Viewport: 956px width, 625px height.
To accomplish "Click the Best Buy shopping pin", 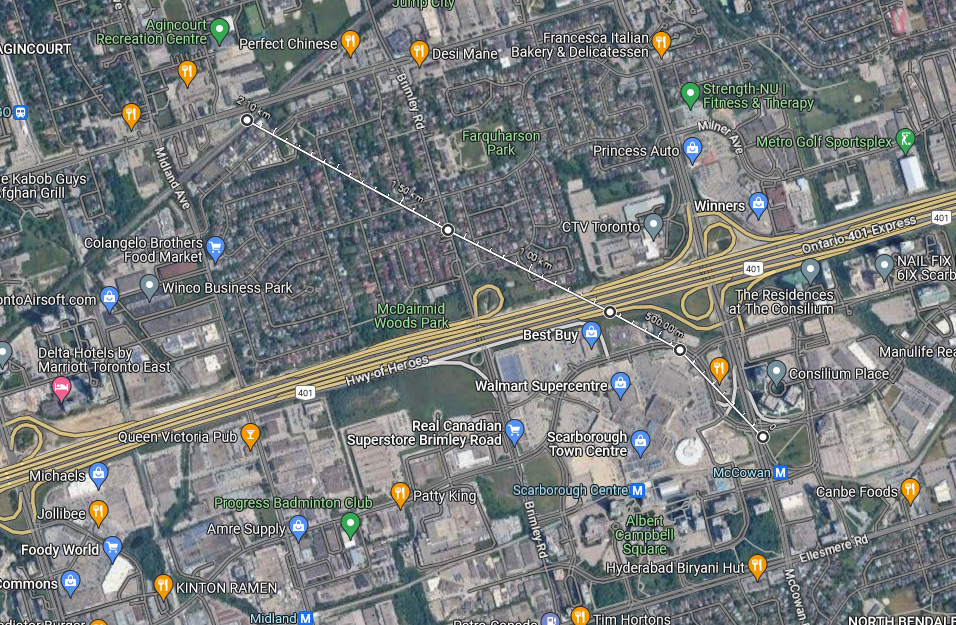I will (591, 334).
